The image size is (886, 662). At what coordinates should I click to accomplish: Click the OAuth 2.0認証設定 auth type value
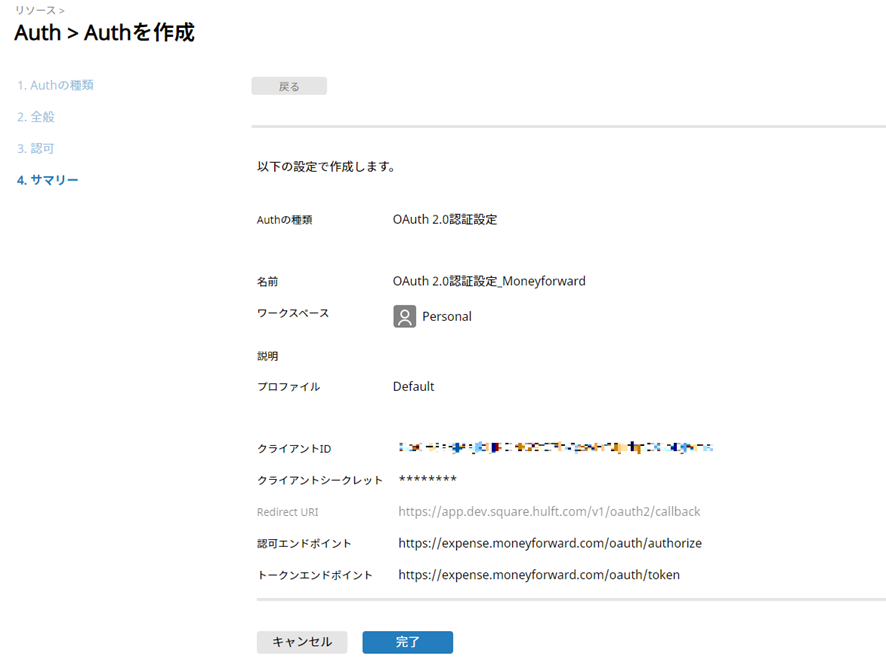(444, 219)
